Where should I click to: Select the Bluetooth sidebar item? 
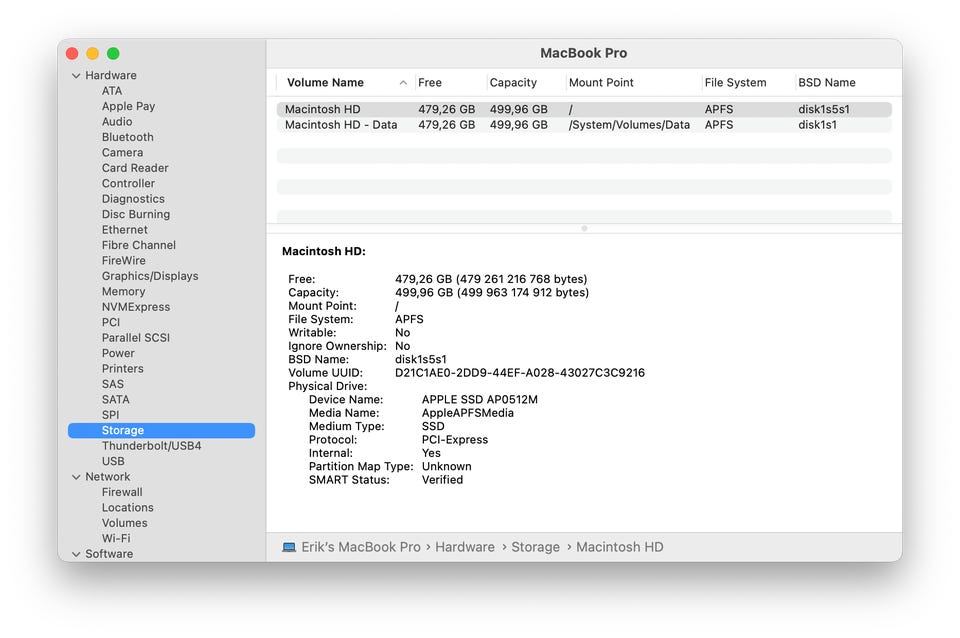pos(127,137)
